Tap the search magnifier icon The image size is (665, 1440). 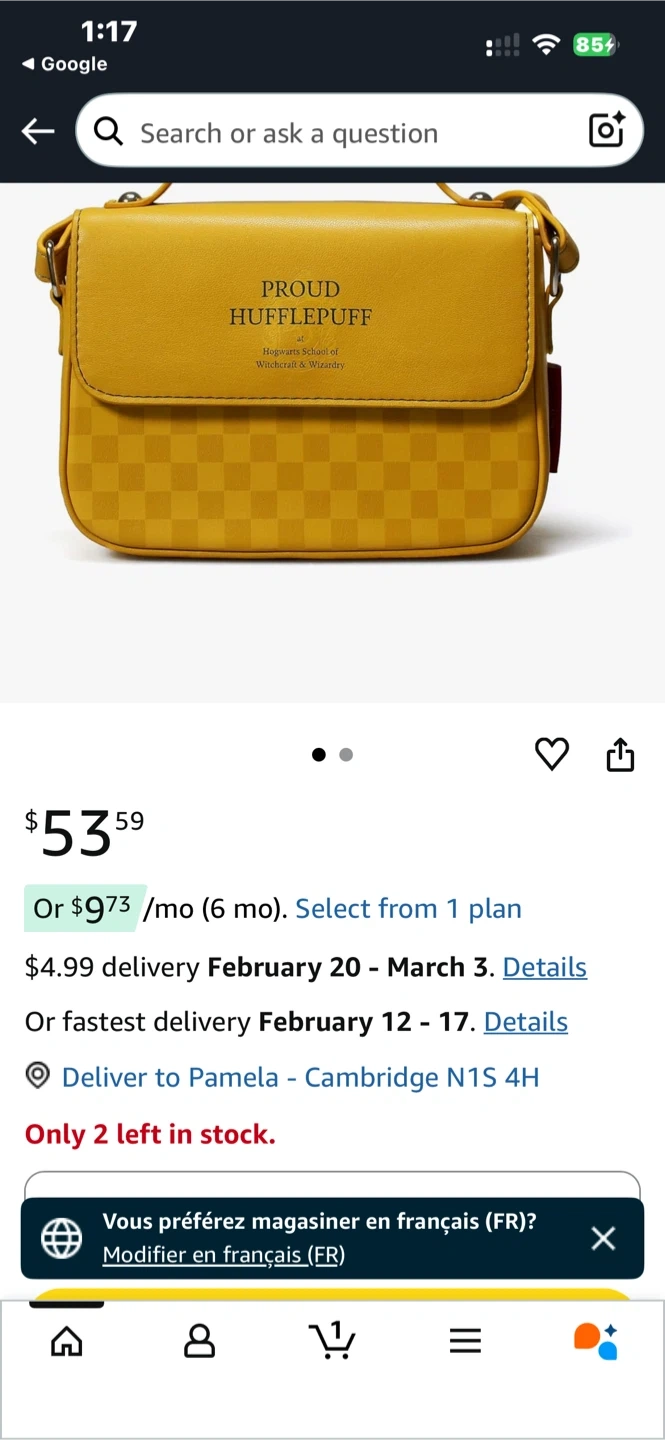(x=108, y=132)
